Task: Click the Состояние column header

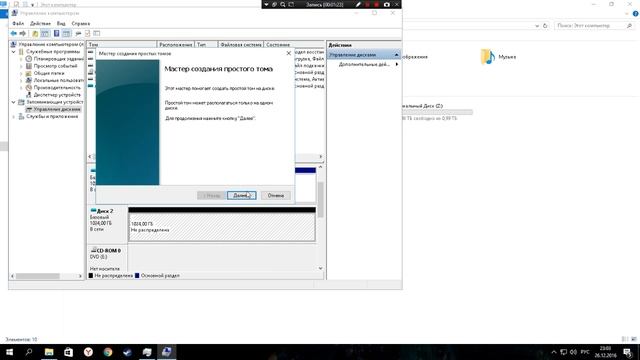Action: pos(294,44)
